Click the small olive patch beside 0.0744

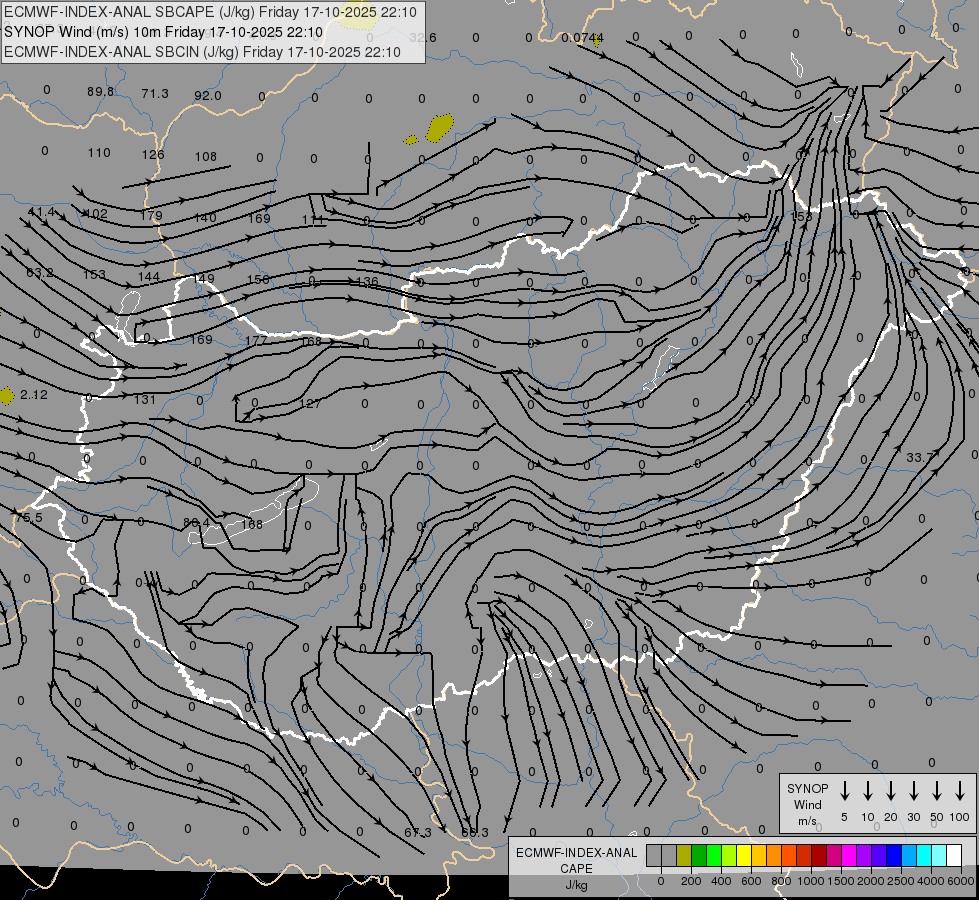coord(598,41)
